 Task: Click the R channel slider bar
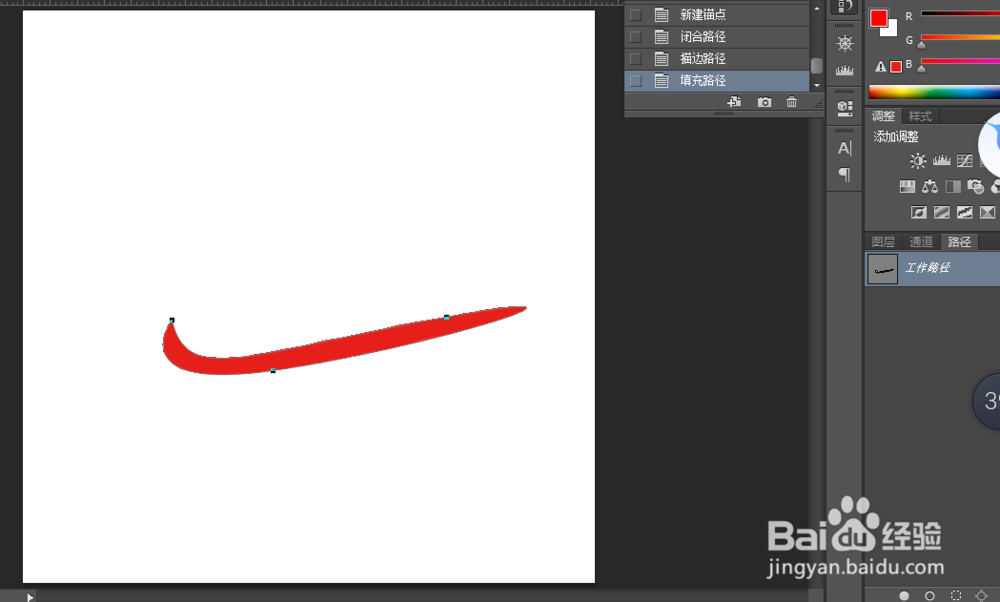coord(960,13)
